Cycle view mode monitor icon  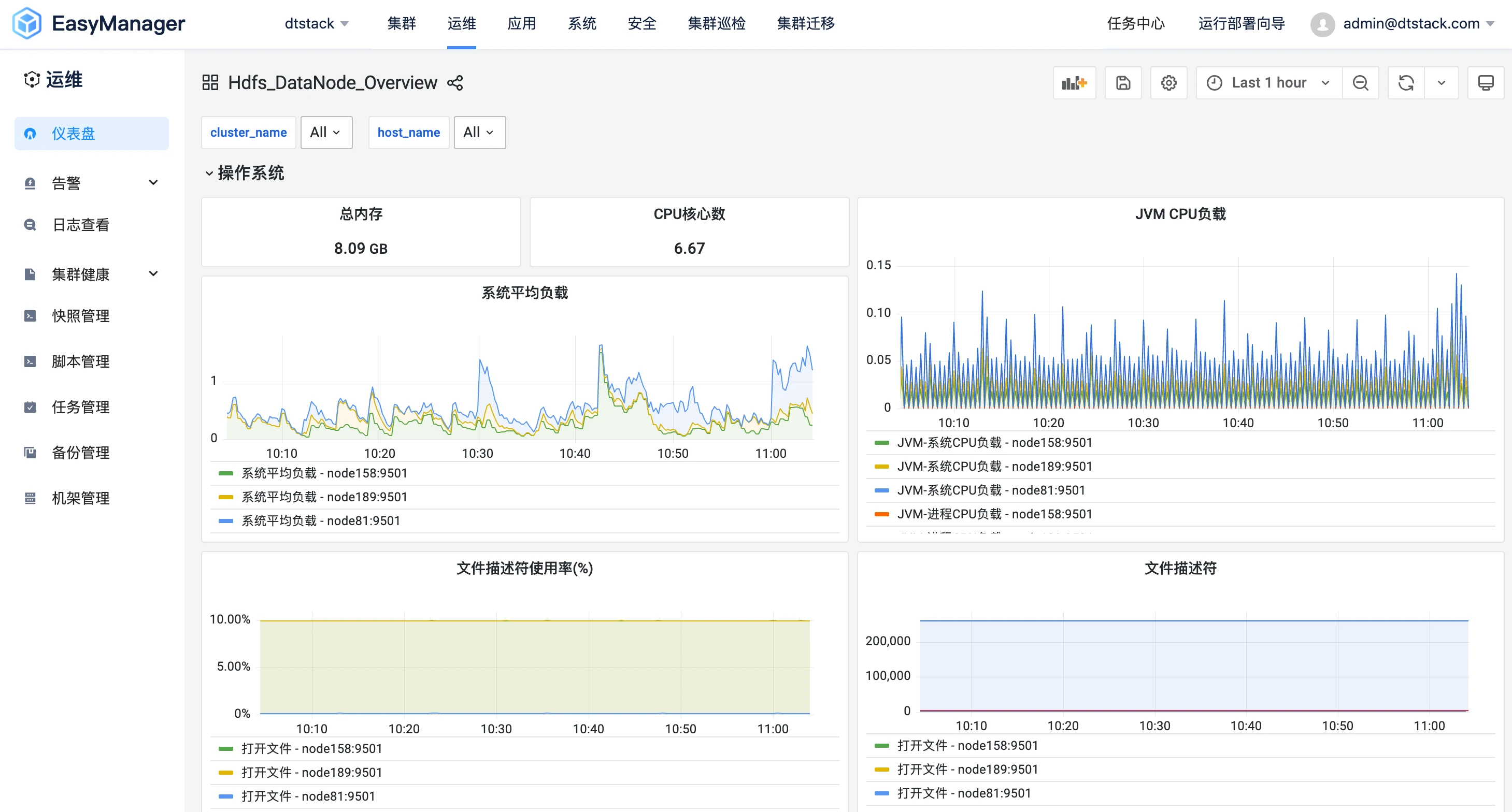point(1486,83)
